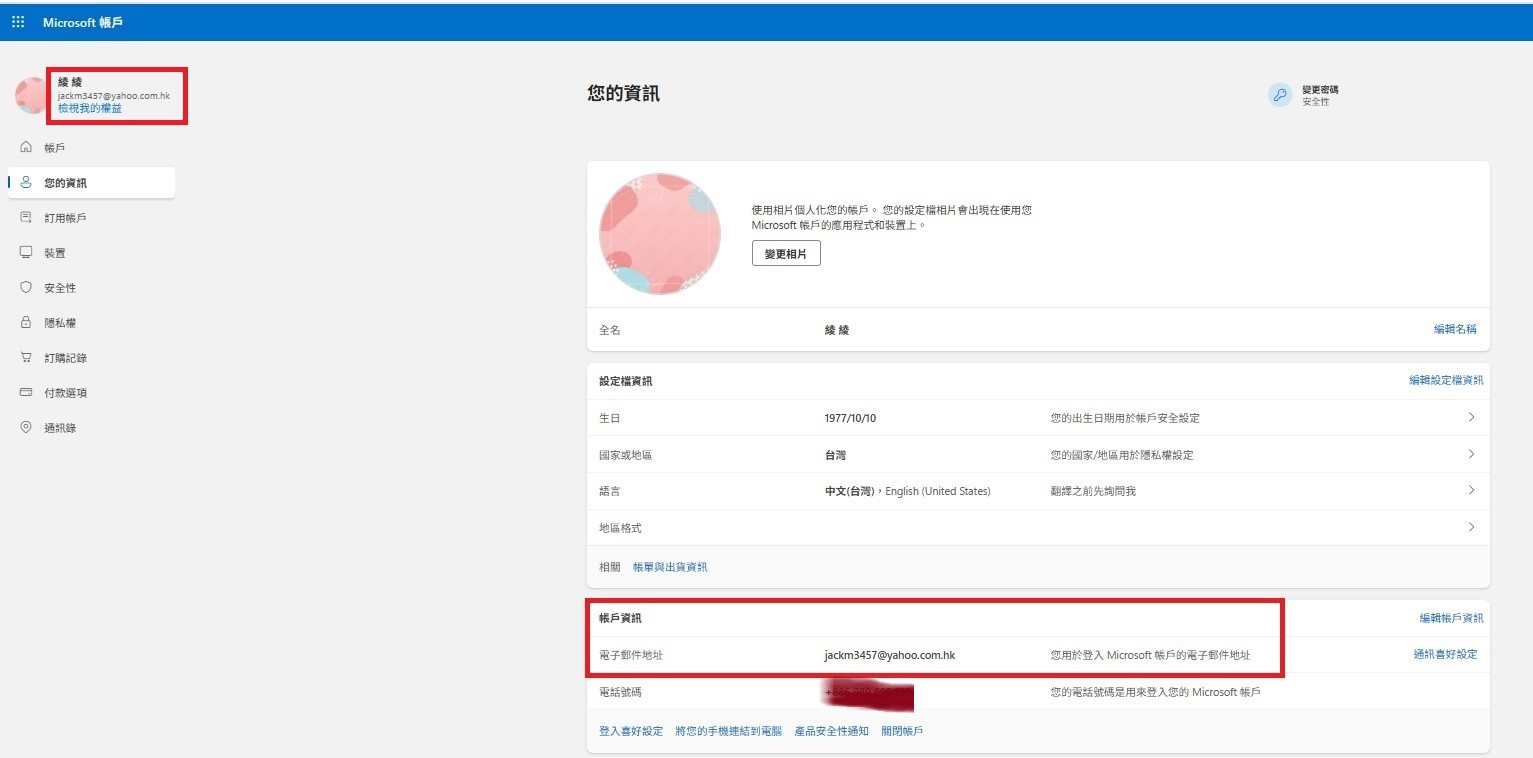
Task: Click the small avatar in sidebar
Action: (30, 94)
